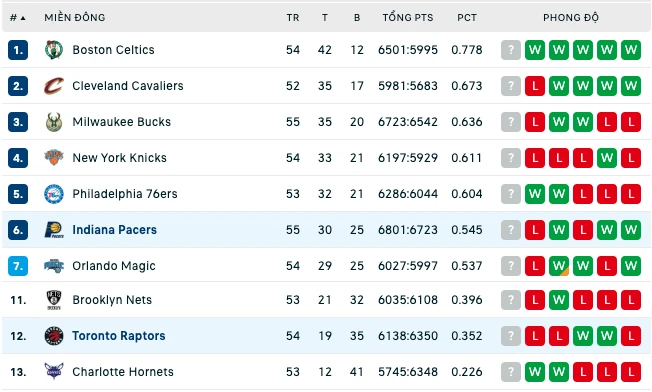Click the Cleveland Cavaliers logo icon
Image resolution: width=652 pixels, height=392 pixels.
point(54,86)
